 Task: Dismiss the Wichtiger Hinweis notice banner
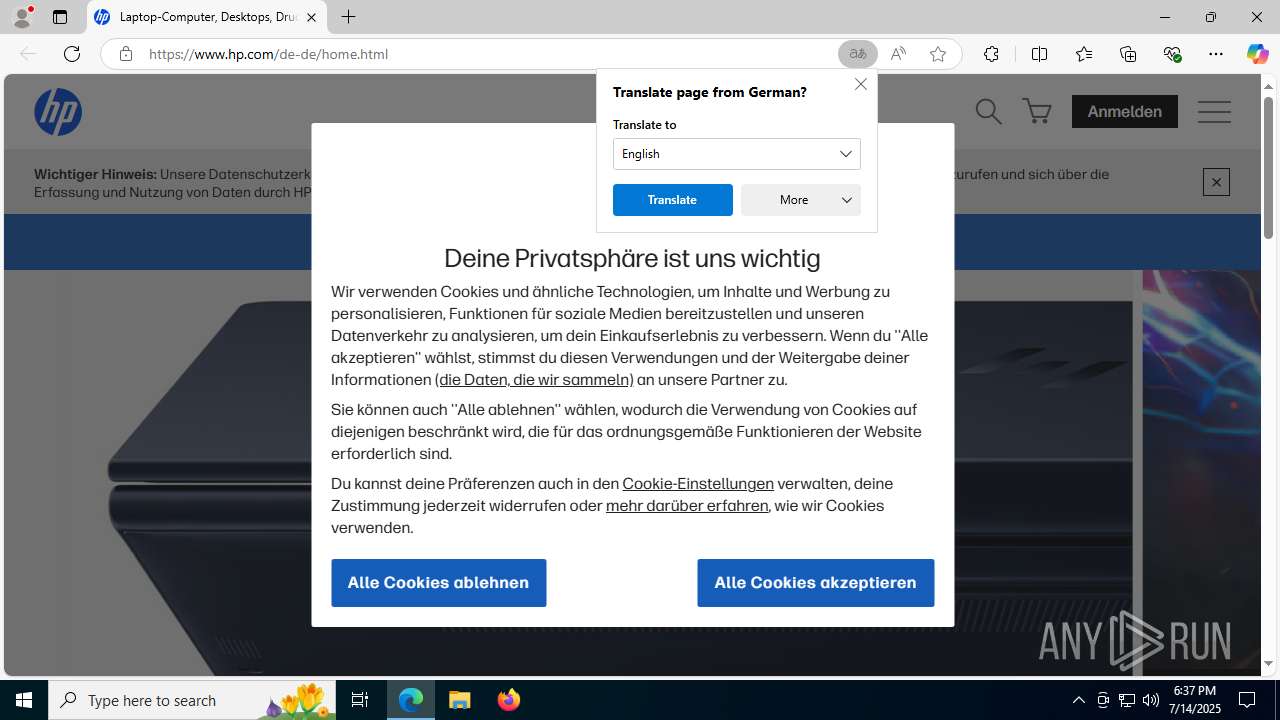coord(1216,182)
